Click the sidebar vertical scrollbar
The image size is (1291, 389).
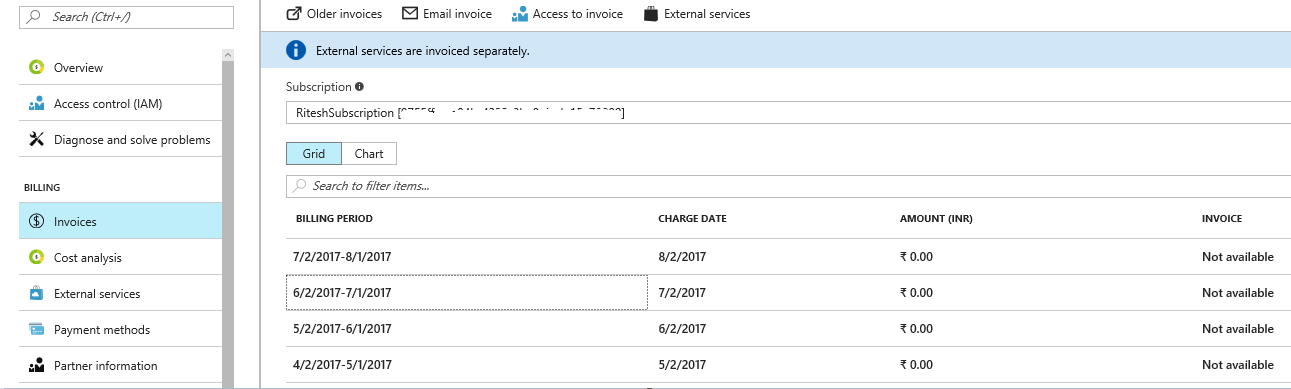pos(228,220)
